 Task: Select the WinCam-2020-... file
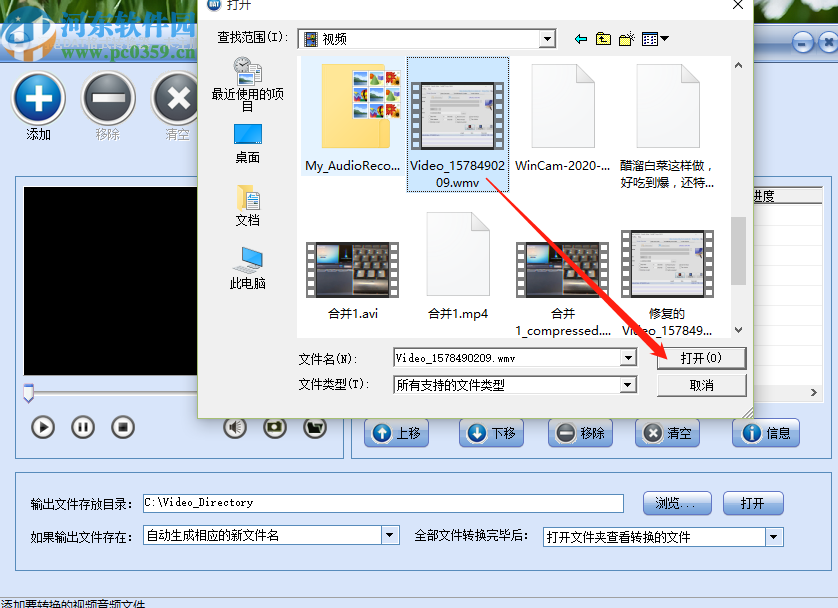pos(562,116)
